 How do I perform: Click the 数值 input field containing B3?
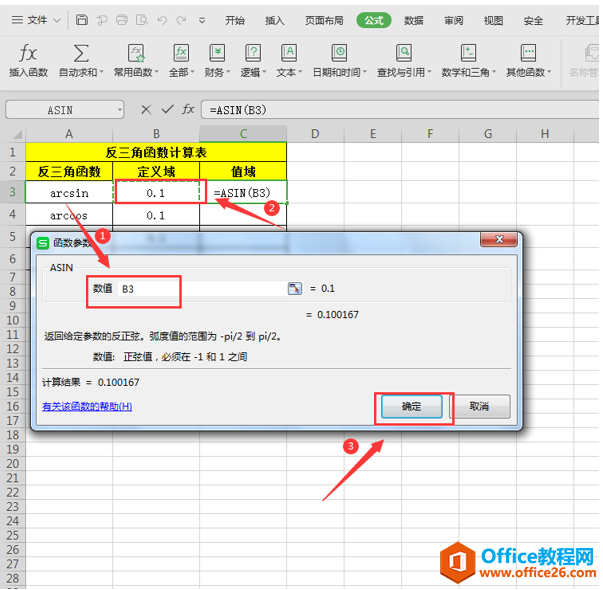click(x=201, y=288)
